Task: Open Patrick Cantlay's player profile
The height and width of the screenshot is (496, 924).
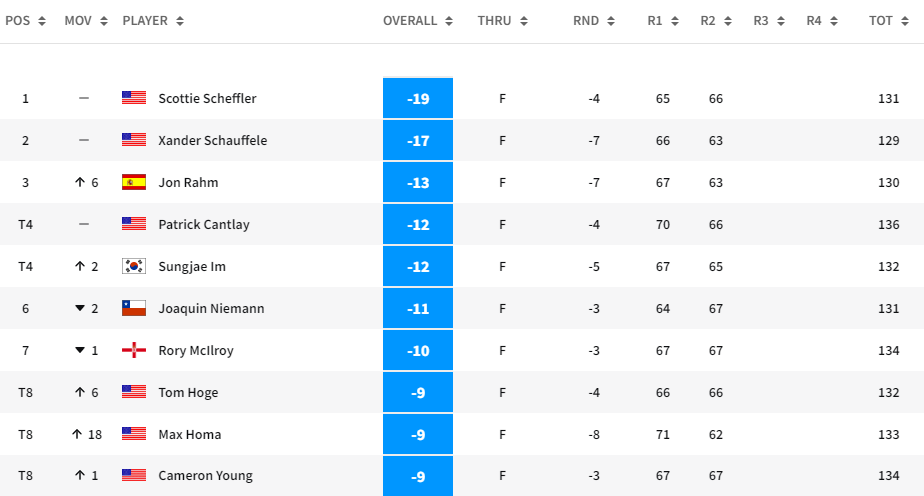Action: [x=204, y=224]
